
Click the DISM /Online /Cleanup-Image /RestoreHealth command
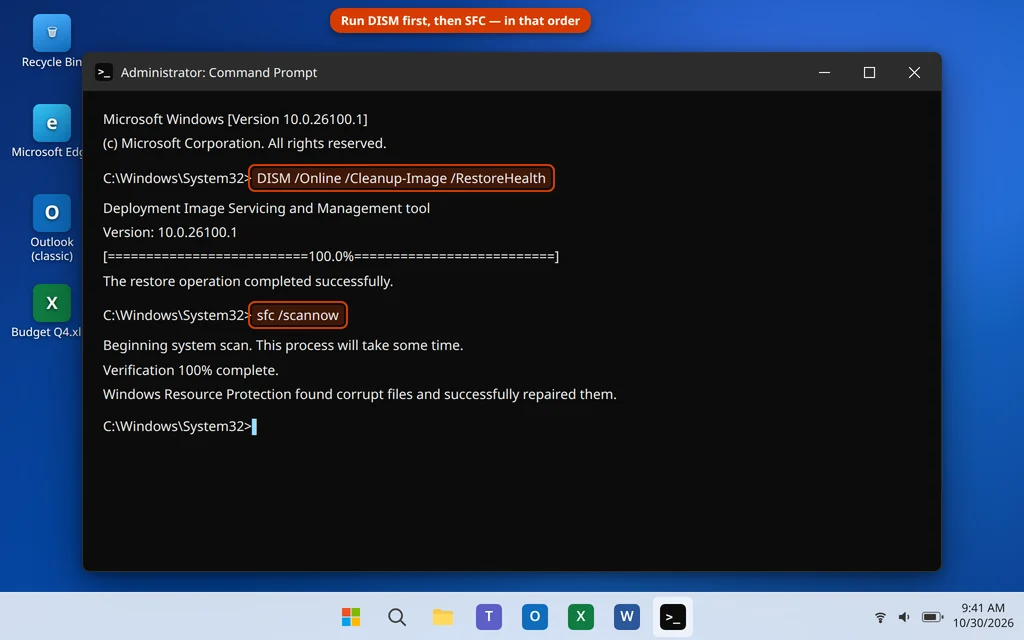(401, 178)
